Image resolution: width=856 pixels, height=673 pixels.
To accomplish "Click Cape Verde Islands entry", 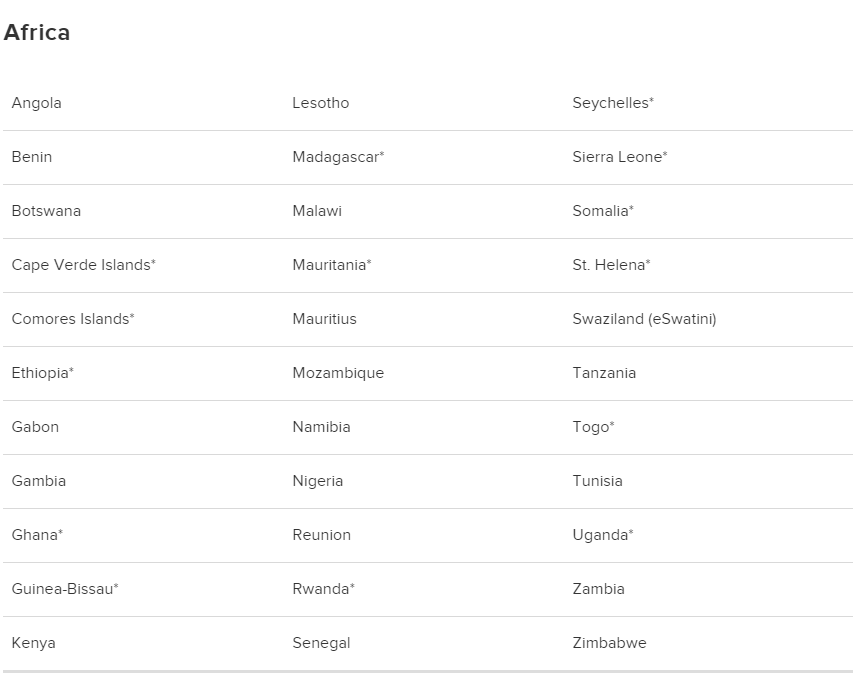I will tap(84, 265).
